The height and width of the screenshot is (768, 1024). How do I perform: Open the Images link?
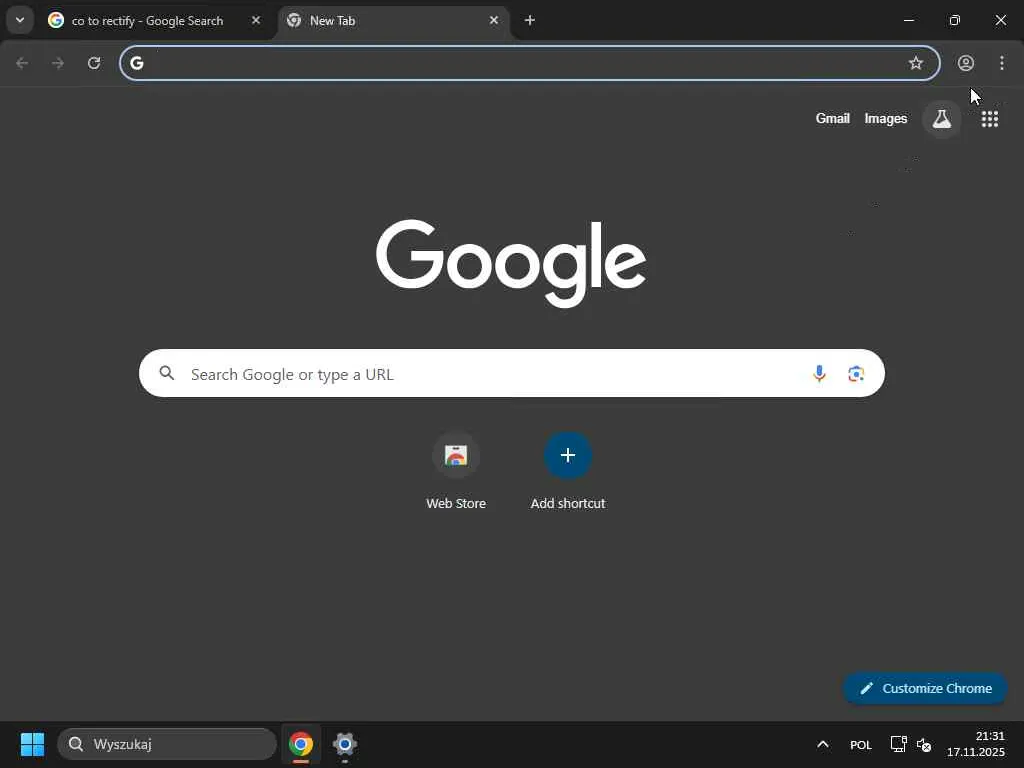pos(886,118)
